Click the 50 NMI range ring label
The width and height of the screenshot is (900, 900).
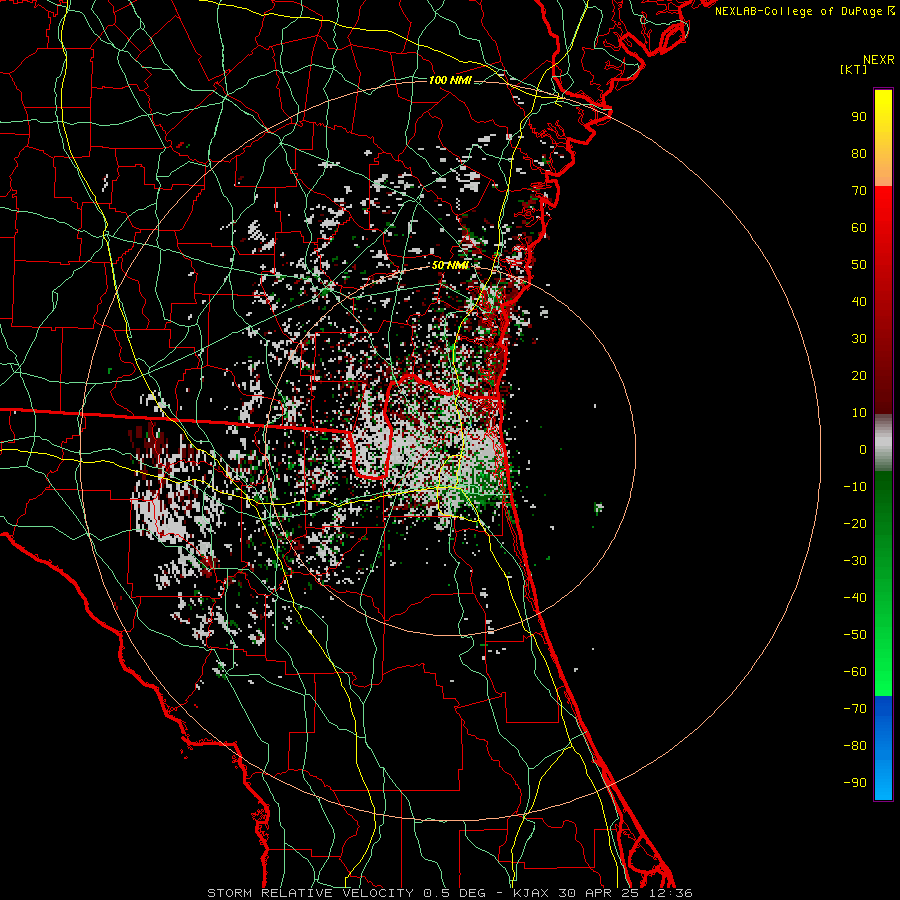point(450,265)
